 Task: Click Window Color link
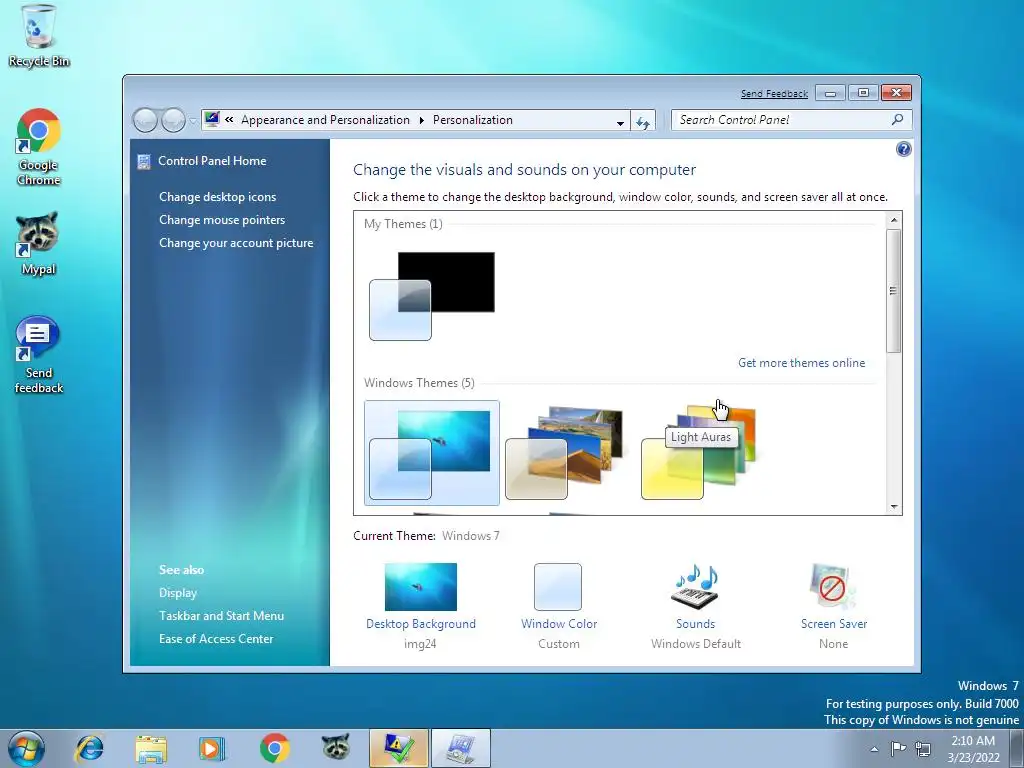pyautogui.click(x=559, y=624)
